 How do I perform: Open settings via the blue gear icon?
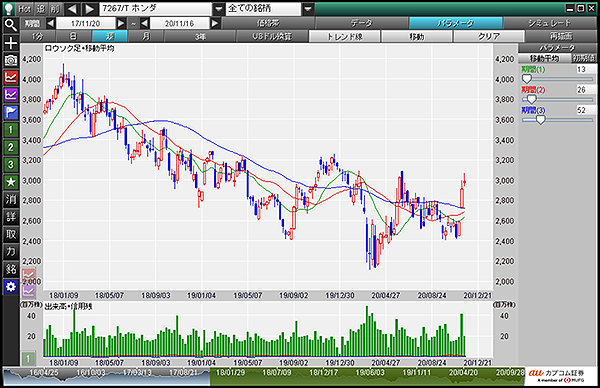click(11, 287)
